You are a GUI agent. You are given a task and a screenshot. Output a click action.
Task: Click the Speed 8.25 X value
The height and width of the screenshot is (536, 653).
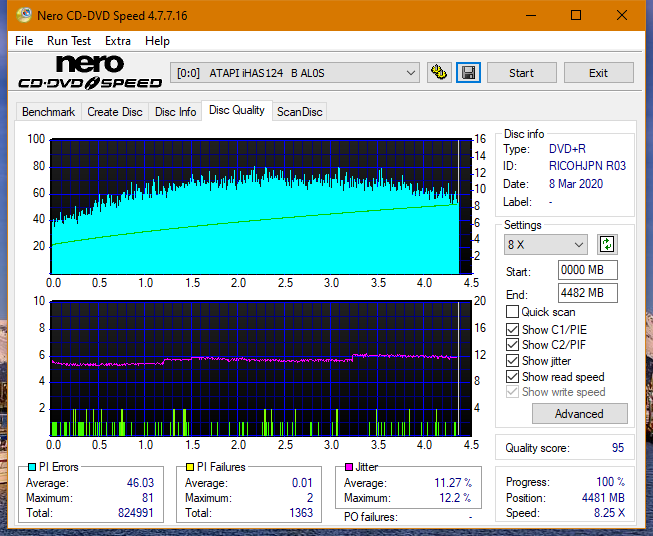(x=609, y=513)
